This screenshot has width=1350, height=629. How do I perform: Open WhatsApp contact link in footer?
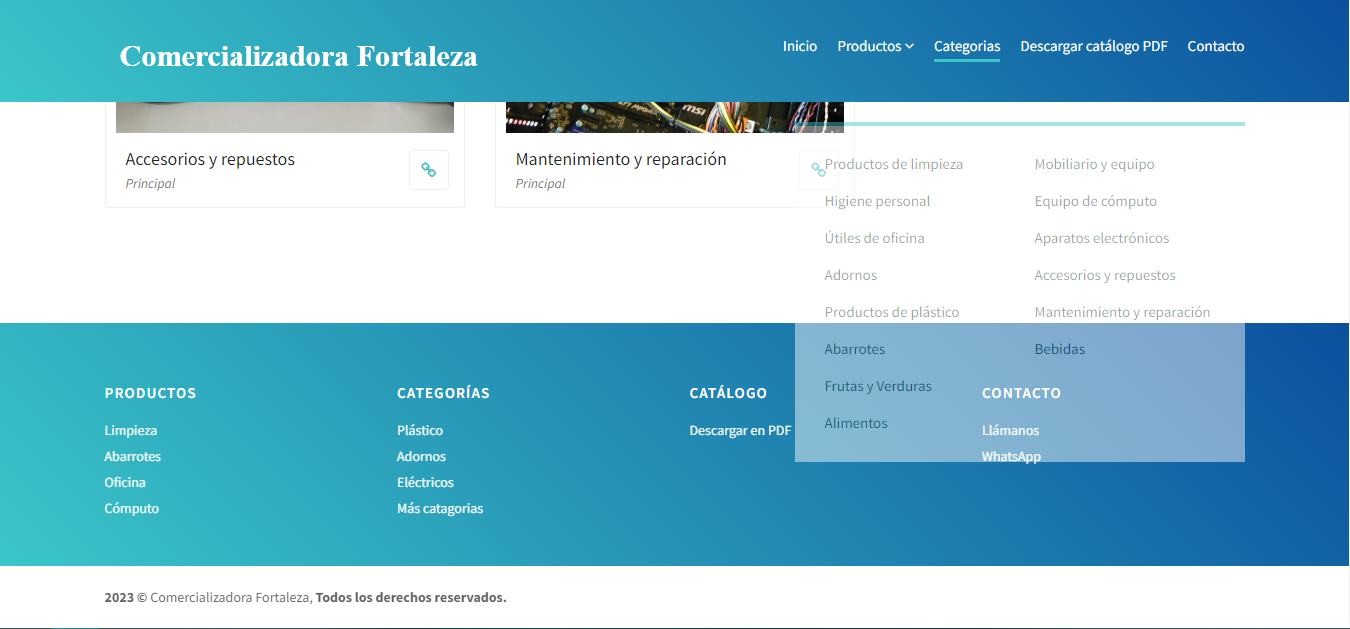tap(1010, 456)
